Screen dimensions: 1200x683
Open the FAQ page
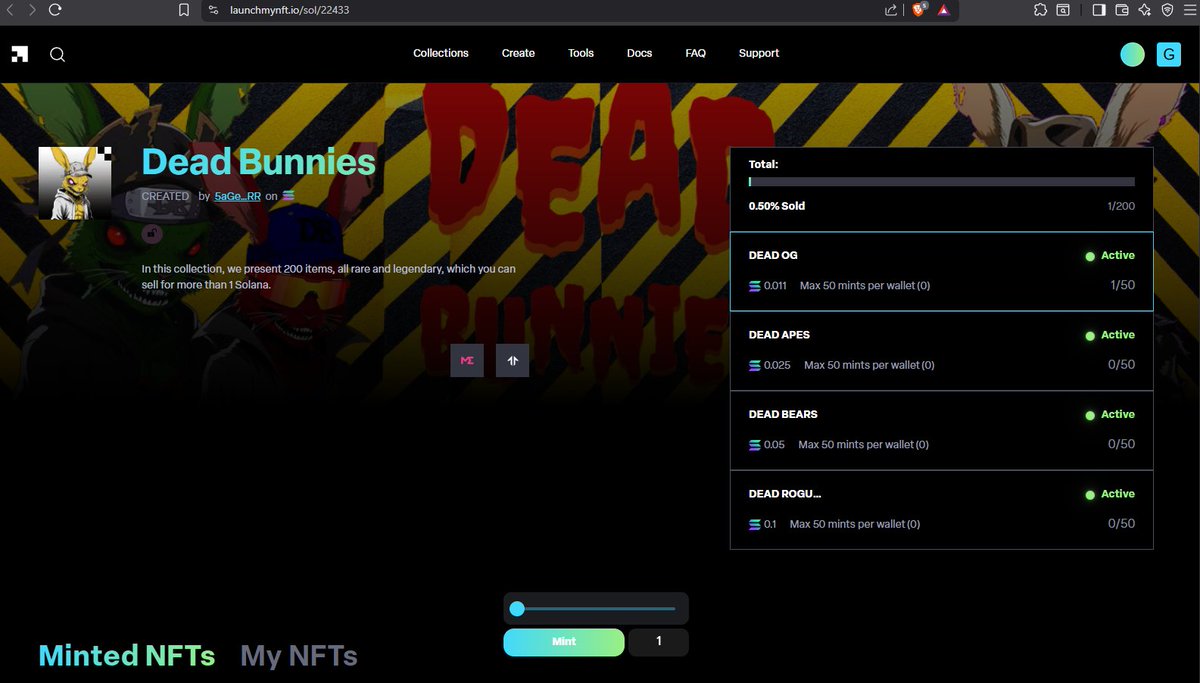coord(696,53)
